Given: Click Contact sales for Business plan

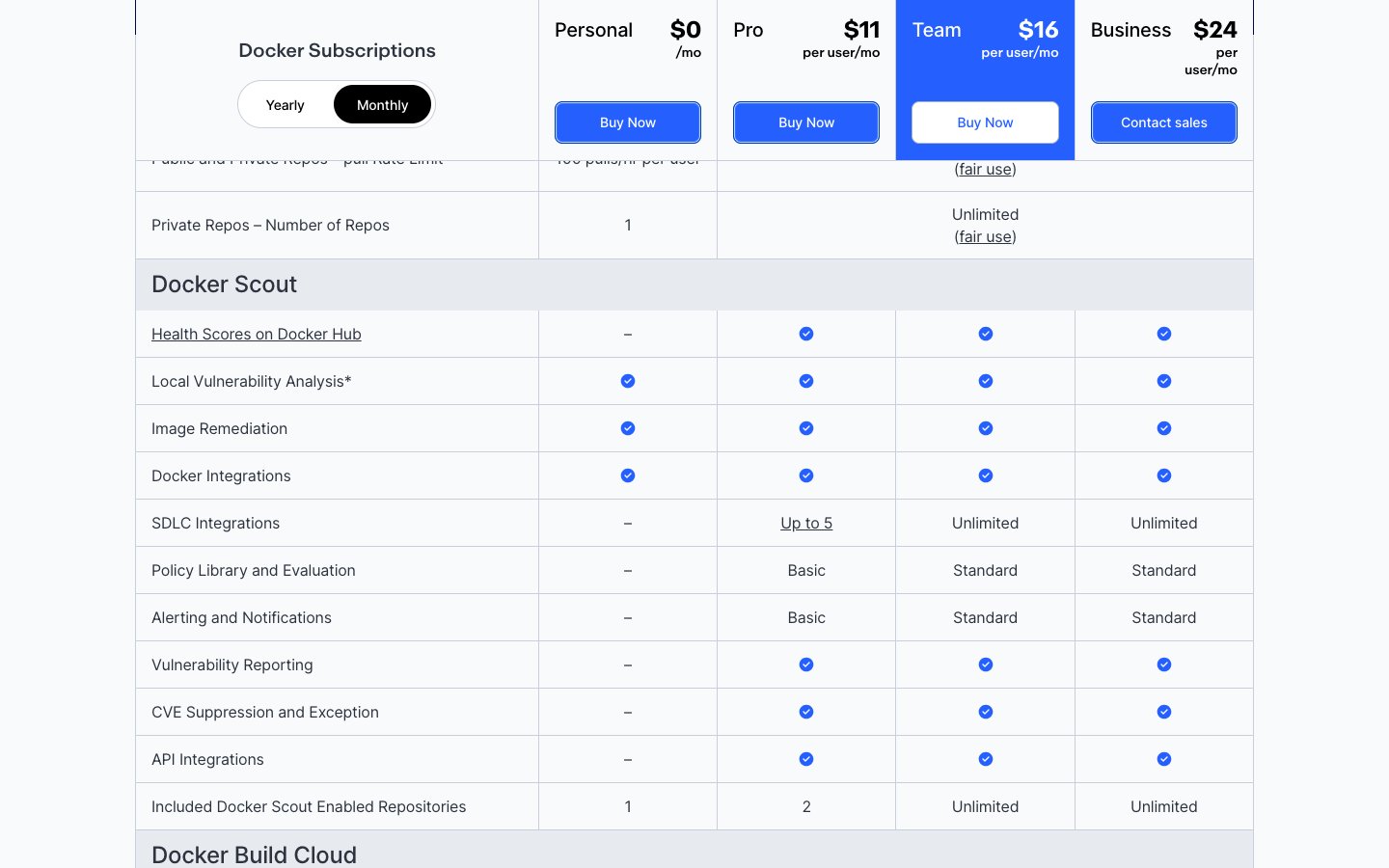Looking at the screenshot, I should pos(1163,122).
